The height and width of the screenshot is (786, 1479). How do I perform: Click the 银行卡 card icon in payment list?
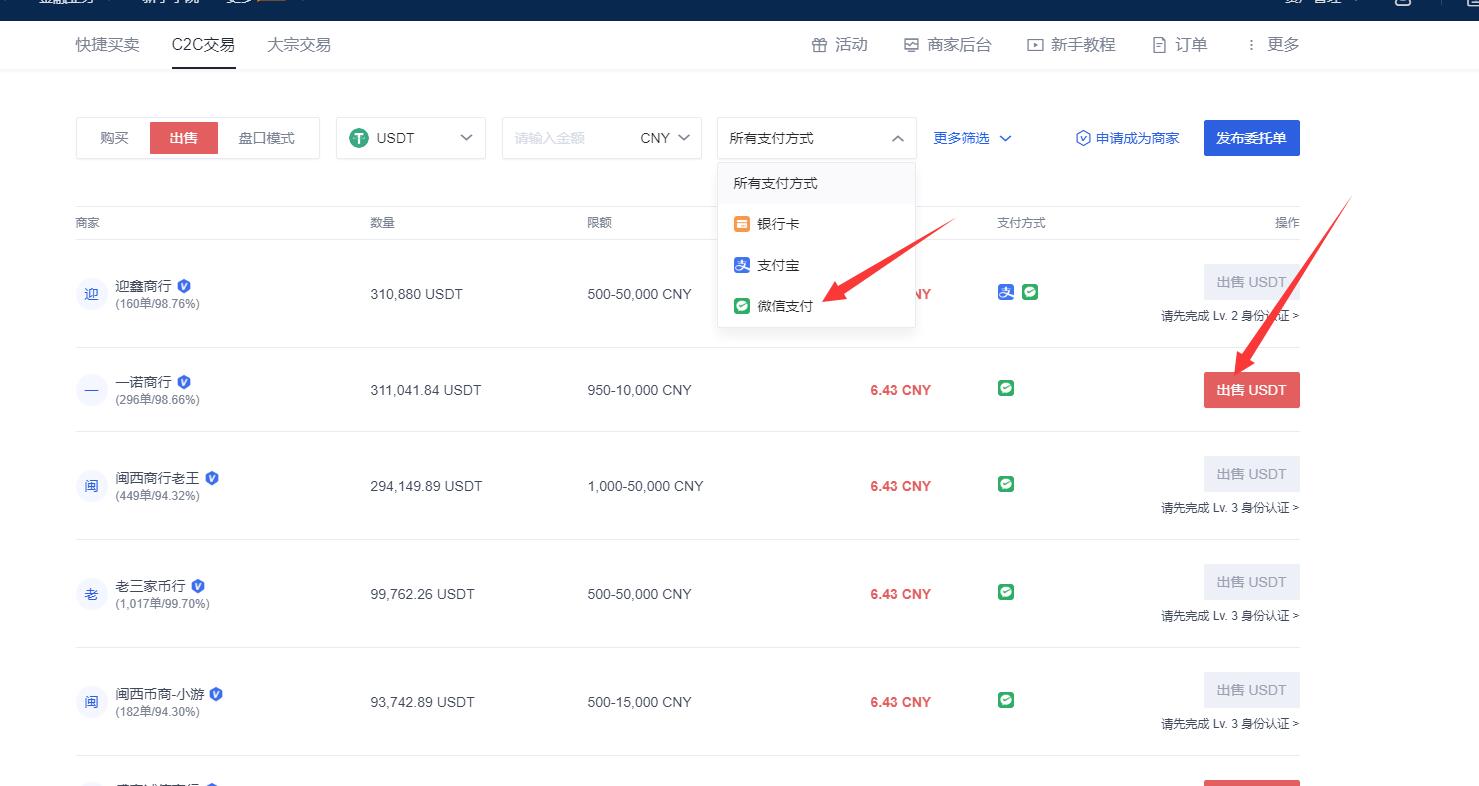(742, 224)
